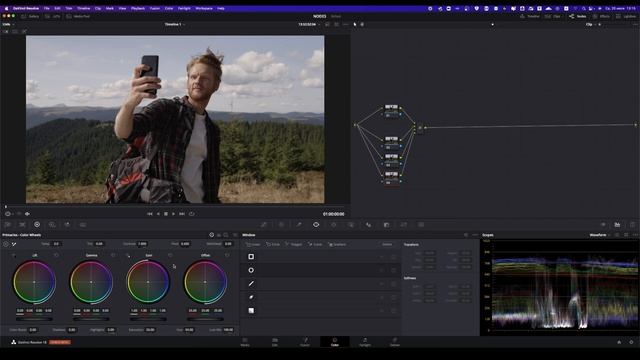Viewport: 640px width, 360px height.
Task: Open Primaries palette options menu
Action: pyautogui.click(x=235, y=235)
